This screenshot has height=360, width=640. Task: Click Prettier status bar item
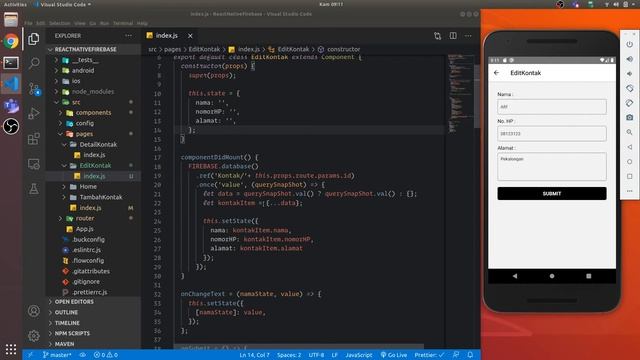[429, 355]
